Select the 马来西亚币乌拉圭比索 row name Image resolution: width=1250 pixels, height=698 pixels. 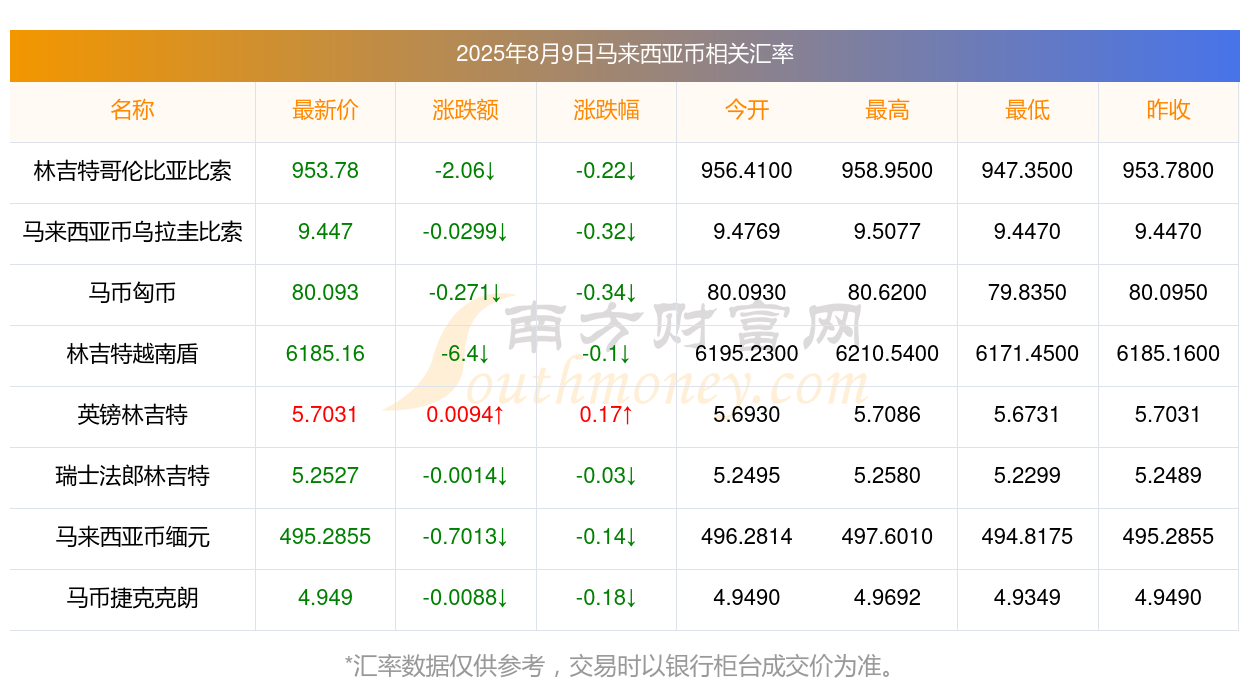pos(133,232)
